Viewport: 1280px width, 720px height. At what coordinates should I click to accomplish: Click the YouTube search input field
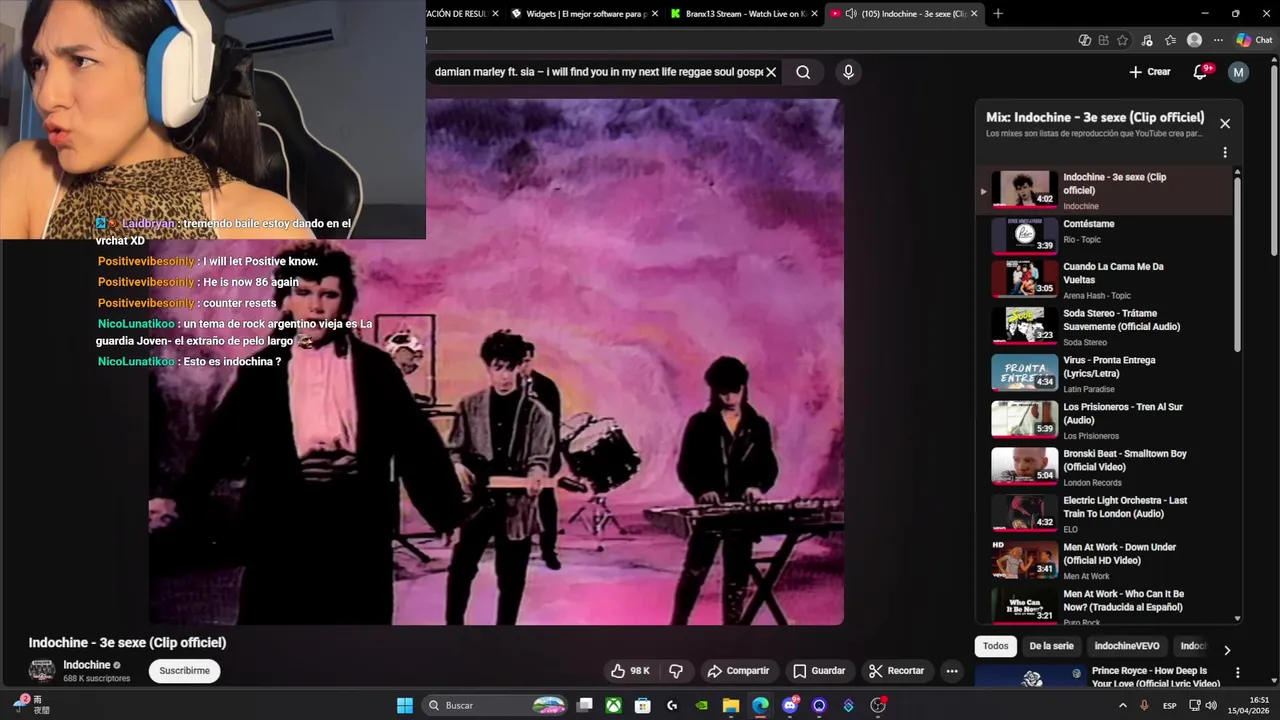pos(597,72)
